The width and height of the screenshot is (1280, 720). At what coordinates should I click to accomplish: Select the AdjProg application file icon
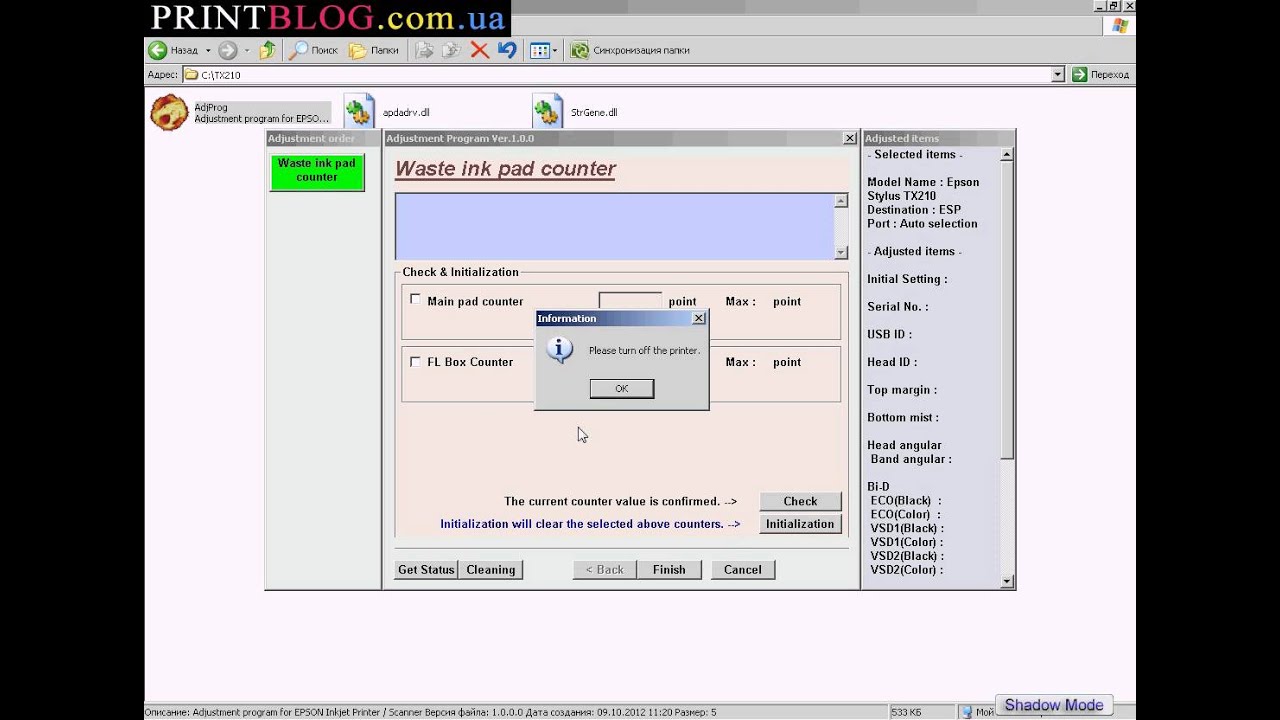169,112
